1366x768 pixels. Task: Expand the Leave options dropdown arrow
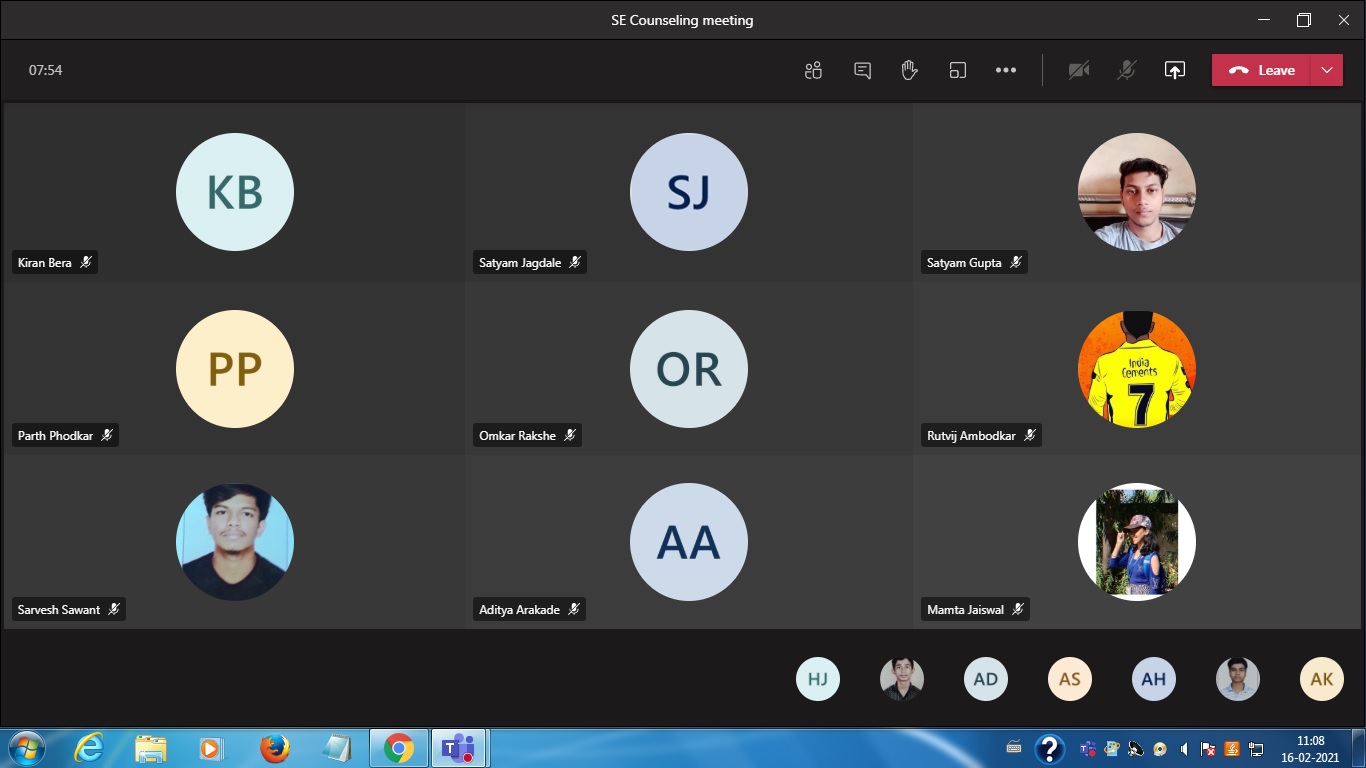coord(1327,70)
